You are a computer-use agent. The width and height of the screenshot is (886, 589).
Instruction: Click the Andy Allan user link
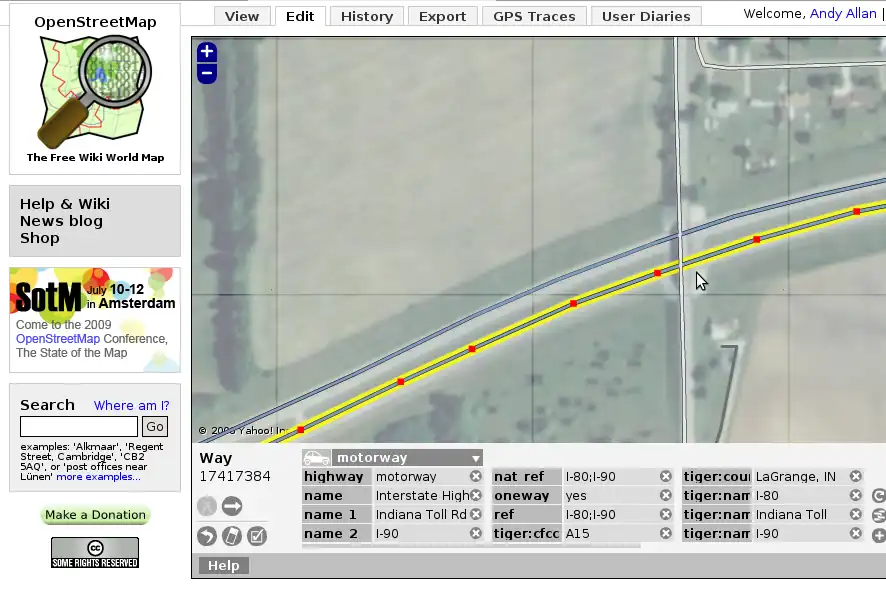[844, 14]
